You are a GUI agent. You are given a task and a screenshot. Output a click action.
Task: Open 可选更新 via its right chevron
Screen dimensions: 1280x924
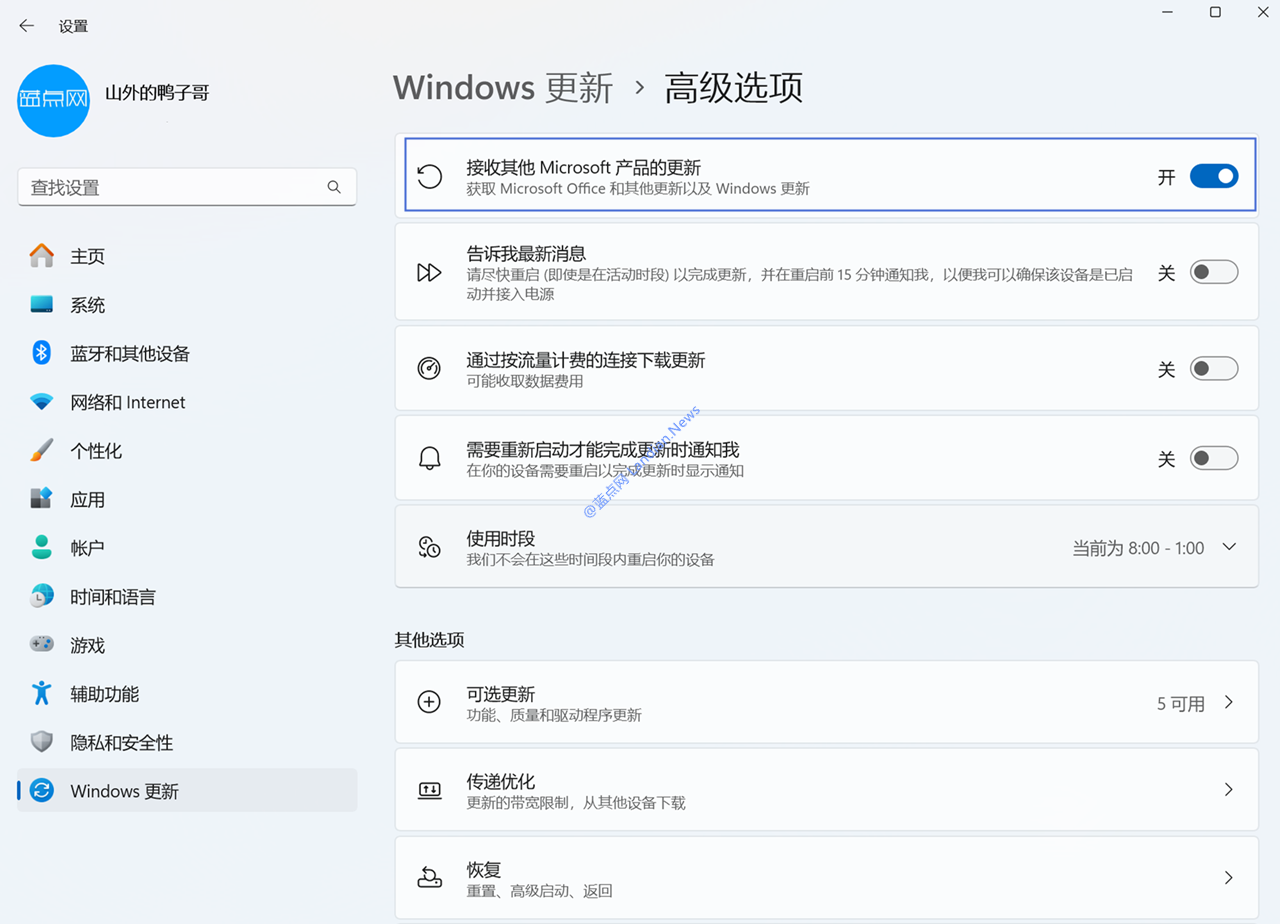[x=1229, y=702]
